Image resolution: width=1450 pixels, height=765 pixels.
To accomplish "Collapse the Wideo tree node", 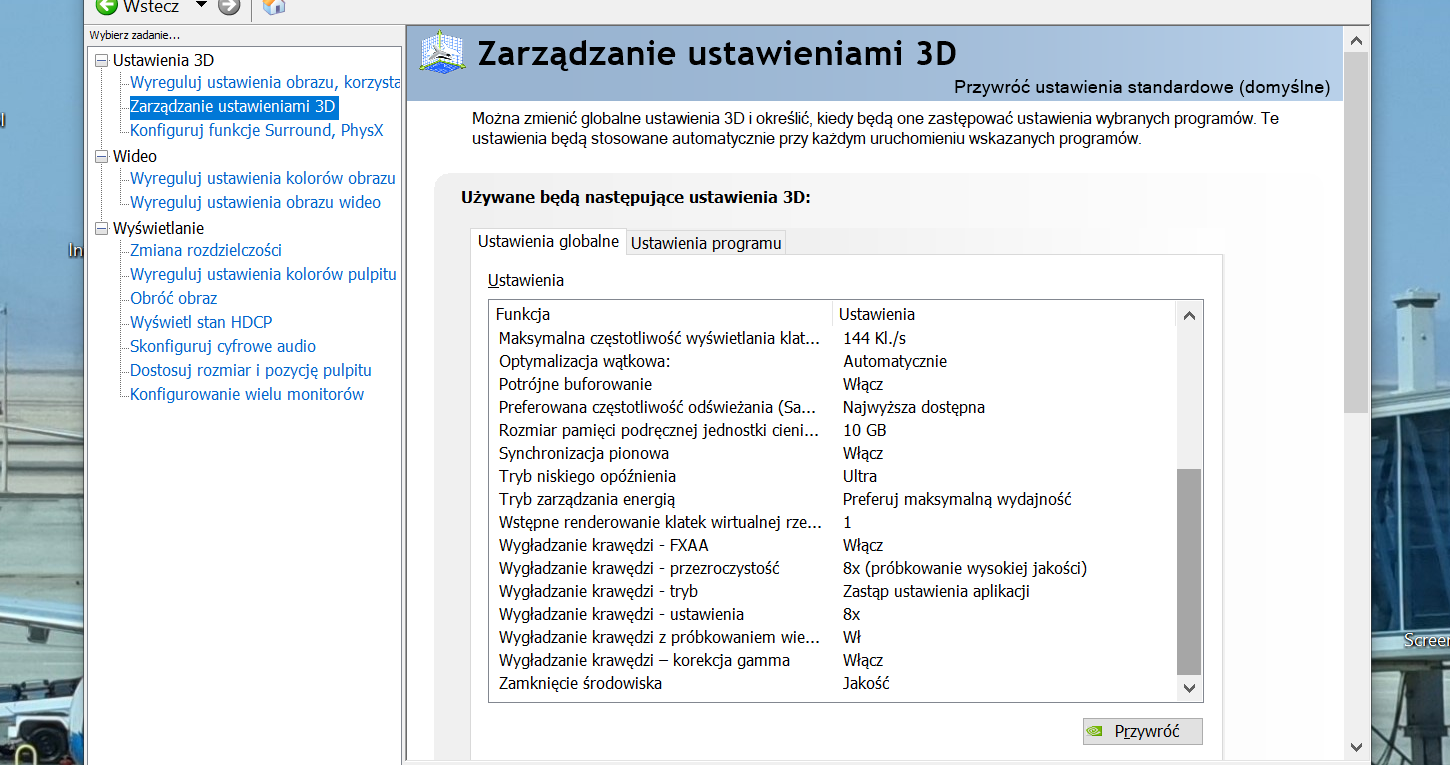I will click(x=101, y=156).
